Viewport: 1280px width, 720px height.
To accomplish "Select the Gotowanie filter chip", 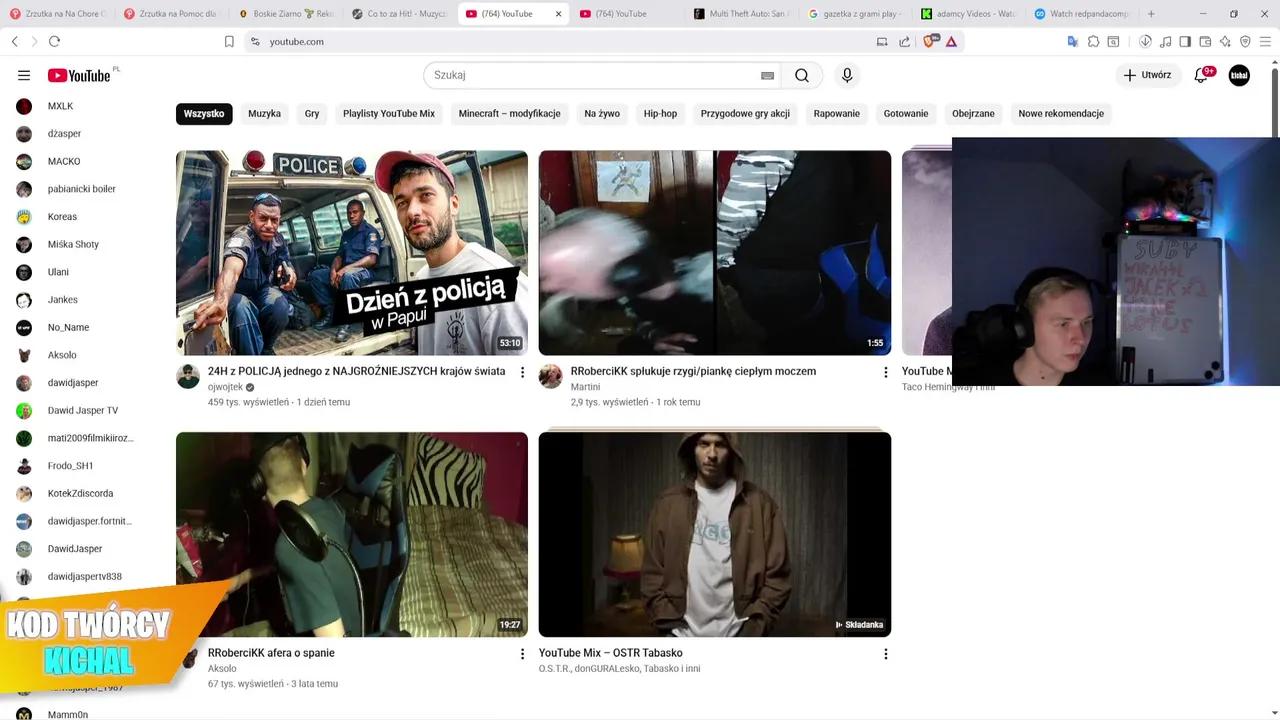I will pyautogui.click(x=906, y=114).
